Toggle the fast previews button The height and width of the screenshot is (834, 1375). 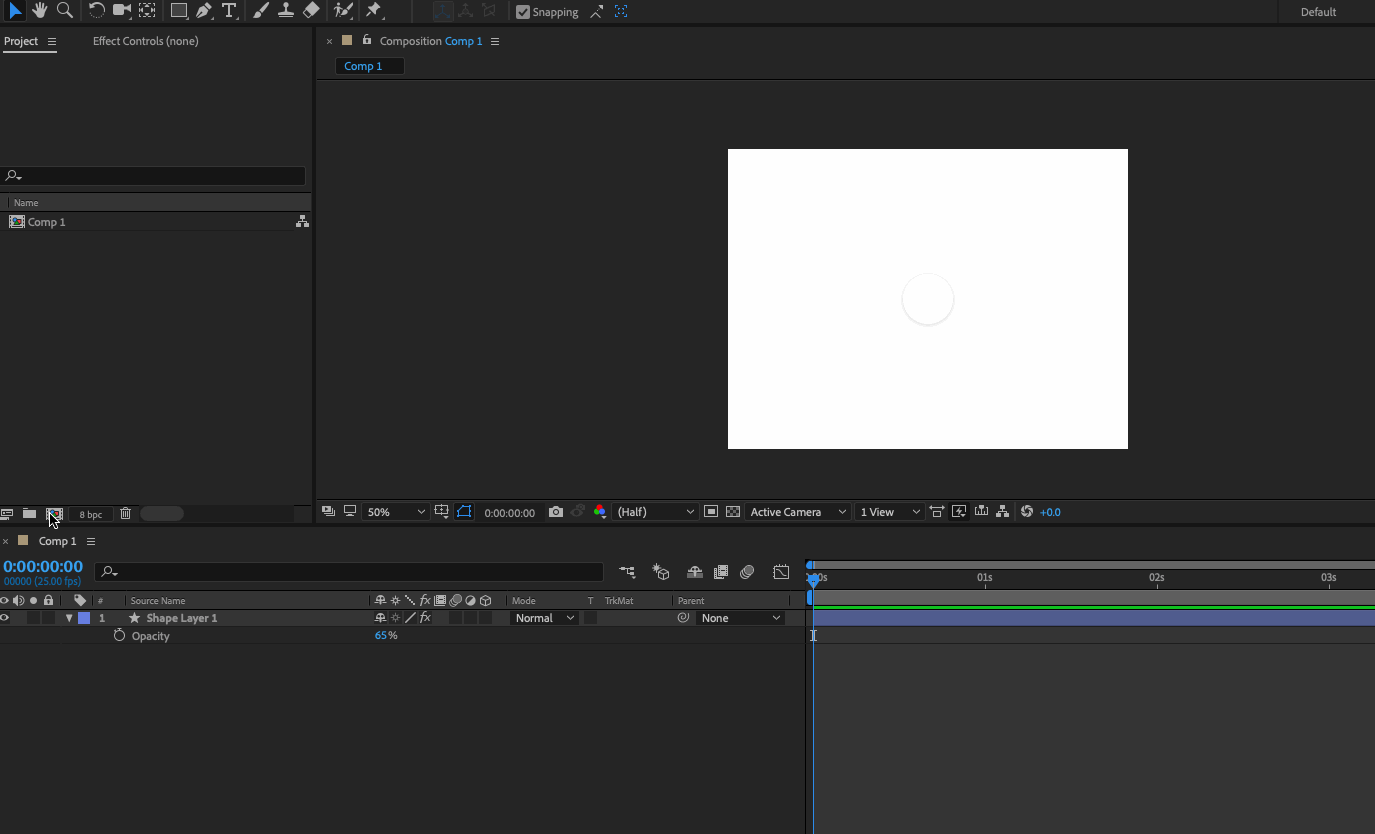(959, 512)
